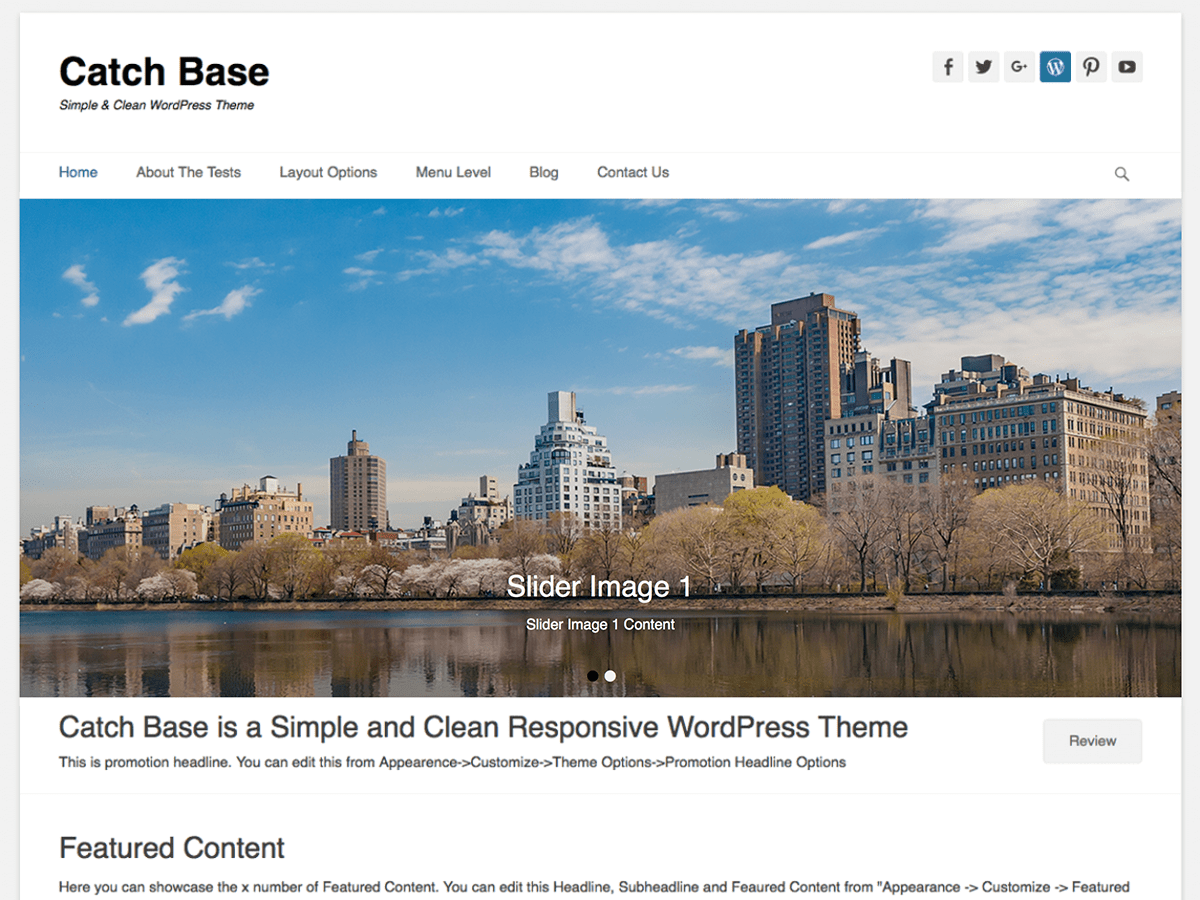This screenshot has width=1200, height=900.
Task: Open the YouTube social icon
Action: [1127, 66]
